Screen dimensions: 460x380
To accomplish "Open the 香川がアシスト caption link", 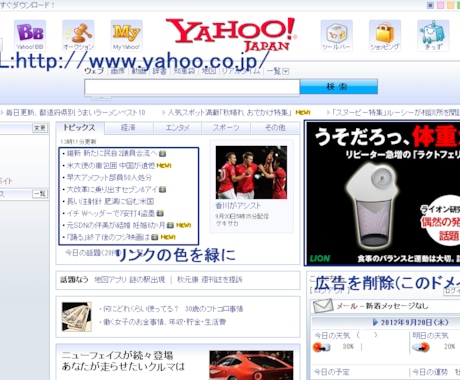I will pyautogui.click(x=238, y=206).
